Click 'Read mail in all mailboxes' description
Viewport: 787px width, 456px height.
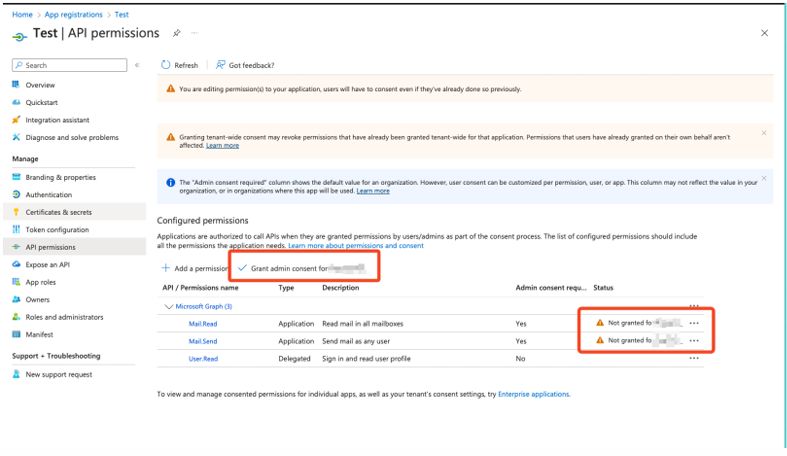(x=362, y=324)
